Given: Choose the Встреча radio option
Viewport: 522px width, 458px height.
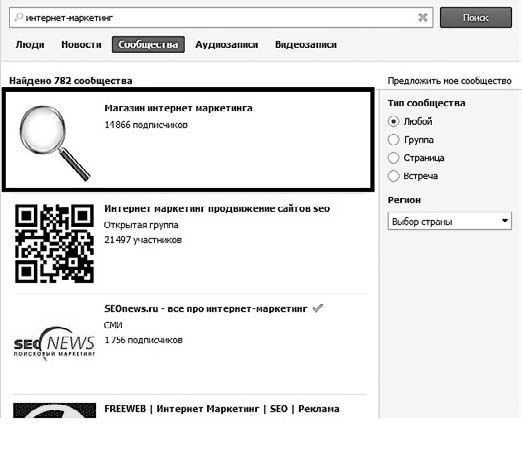Looking at the screenshot, I should click(393, 176).
